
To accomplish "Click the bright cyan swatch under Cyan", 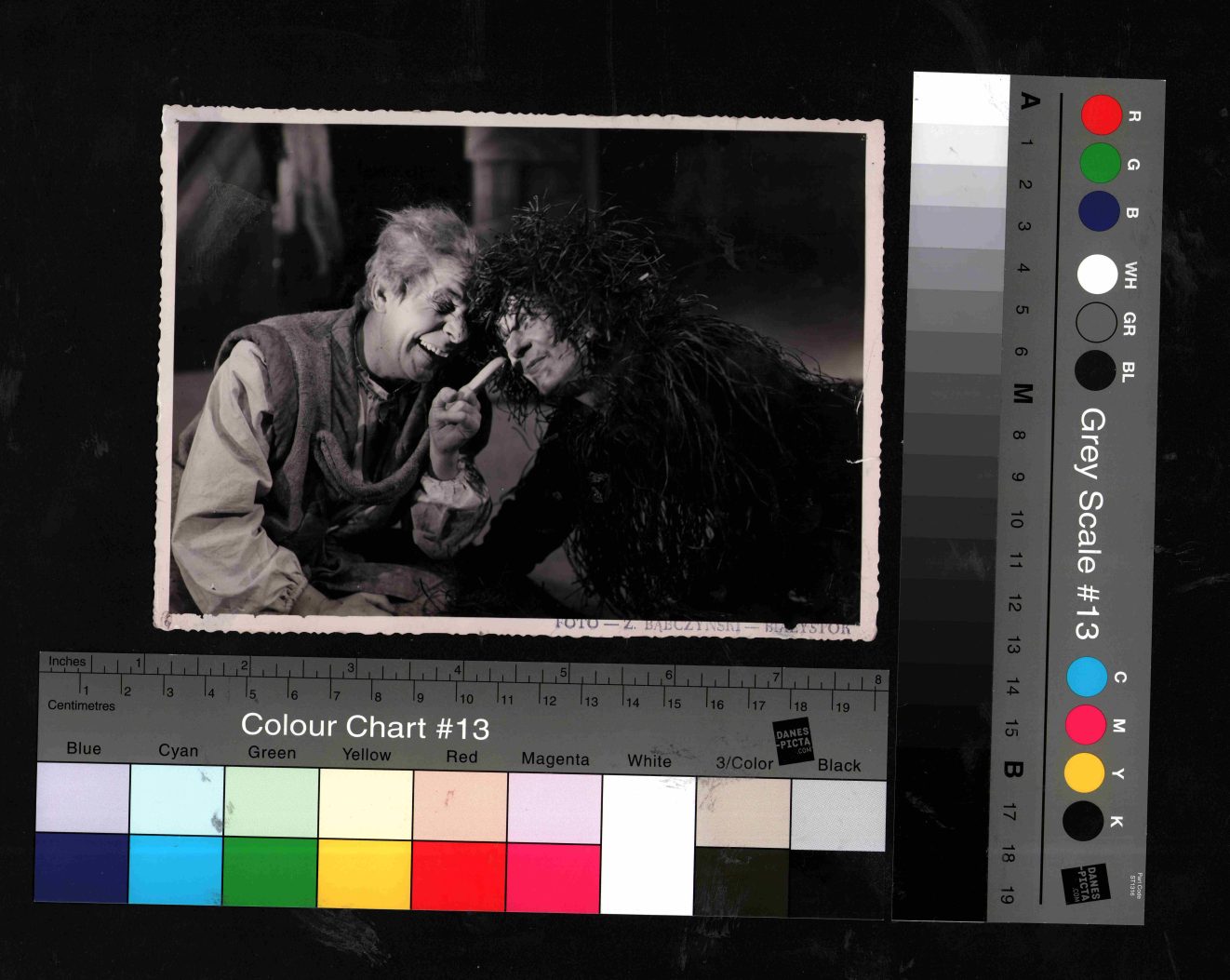I will [176, 869].
